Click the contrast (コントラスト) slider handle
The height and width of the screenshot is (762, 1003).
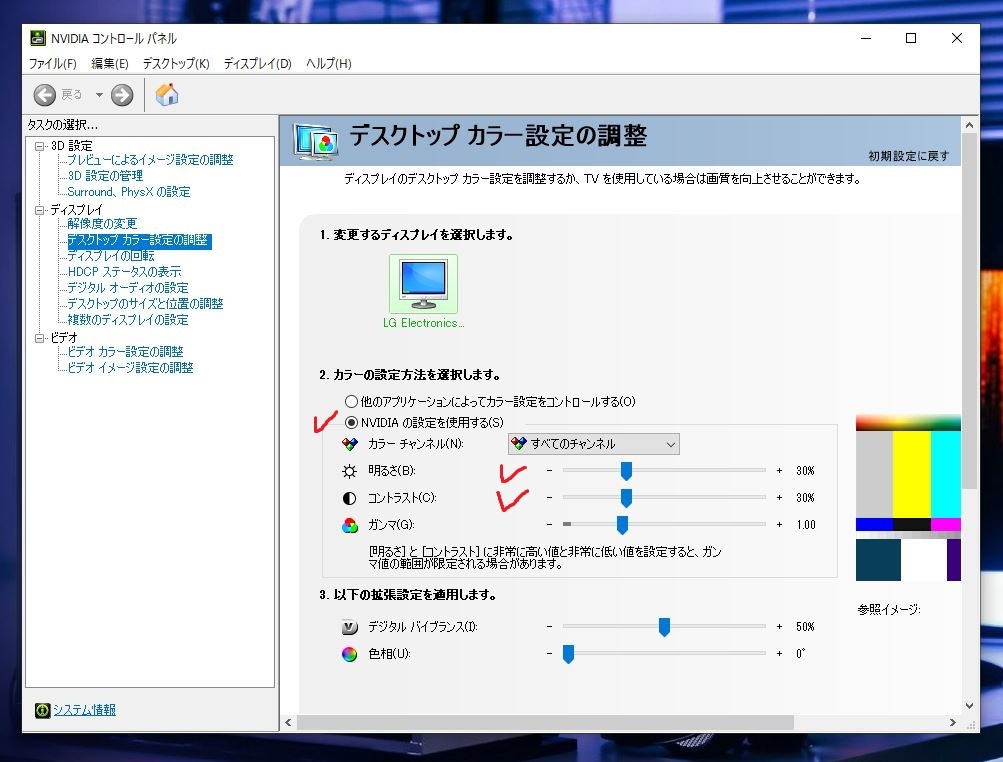click(x=626, y=498)
